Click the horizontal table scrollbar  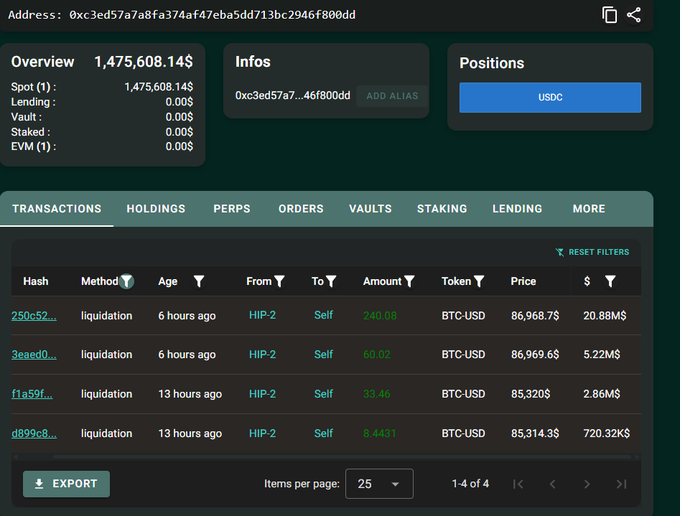coord(342,457)
